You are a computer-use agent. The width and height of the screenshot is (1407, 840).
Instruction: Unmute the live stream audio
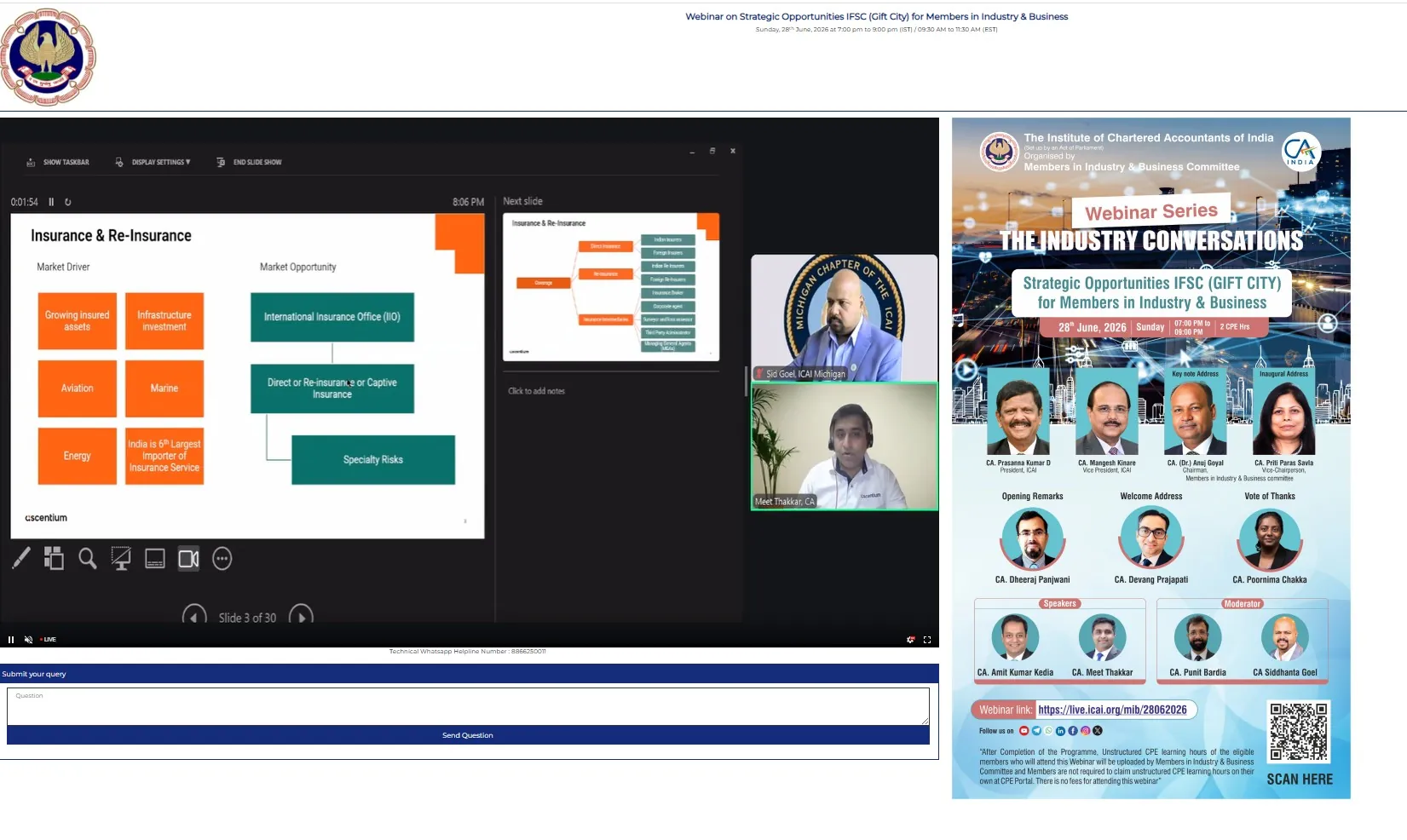[x=28, y=639]
